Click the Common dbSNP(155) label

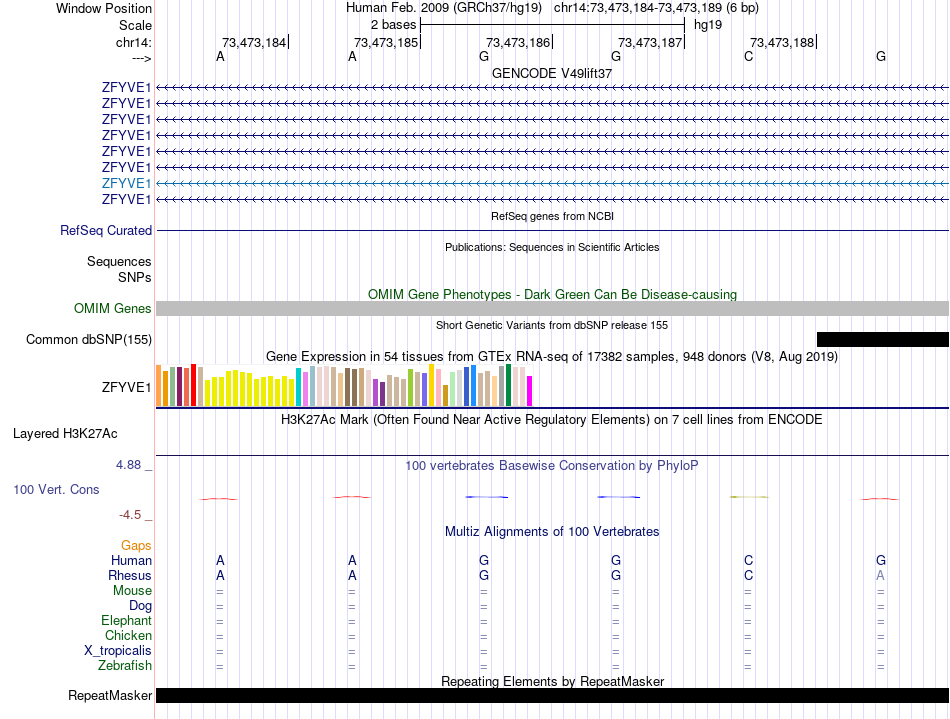coord(88,339)
